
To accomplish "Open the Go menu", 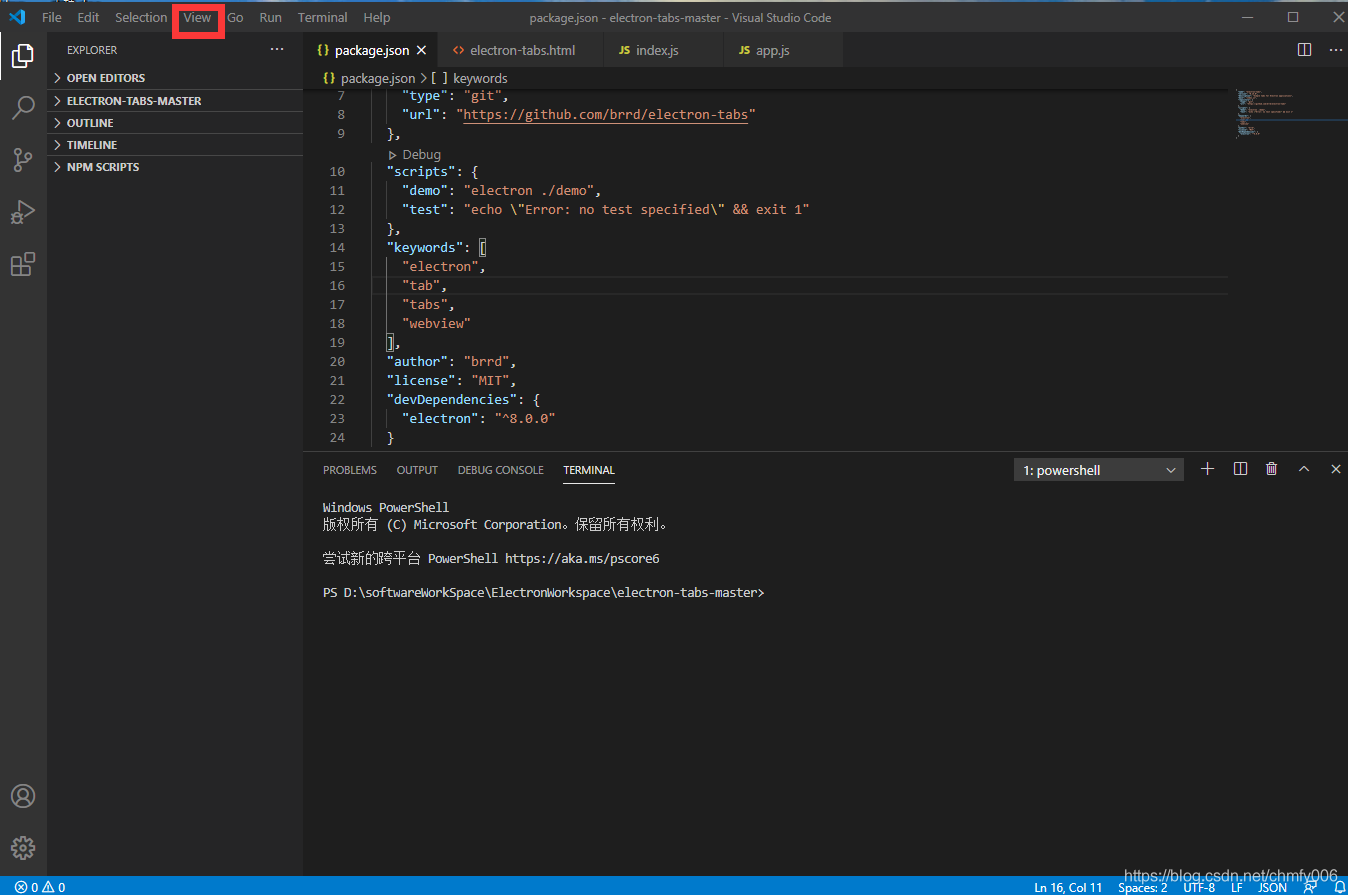I will point(235,17).
